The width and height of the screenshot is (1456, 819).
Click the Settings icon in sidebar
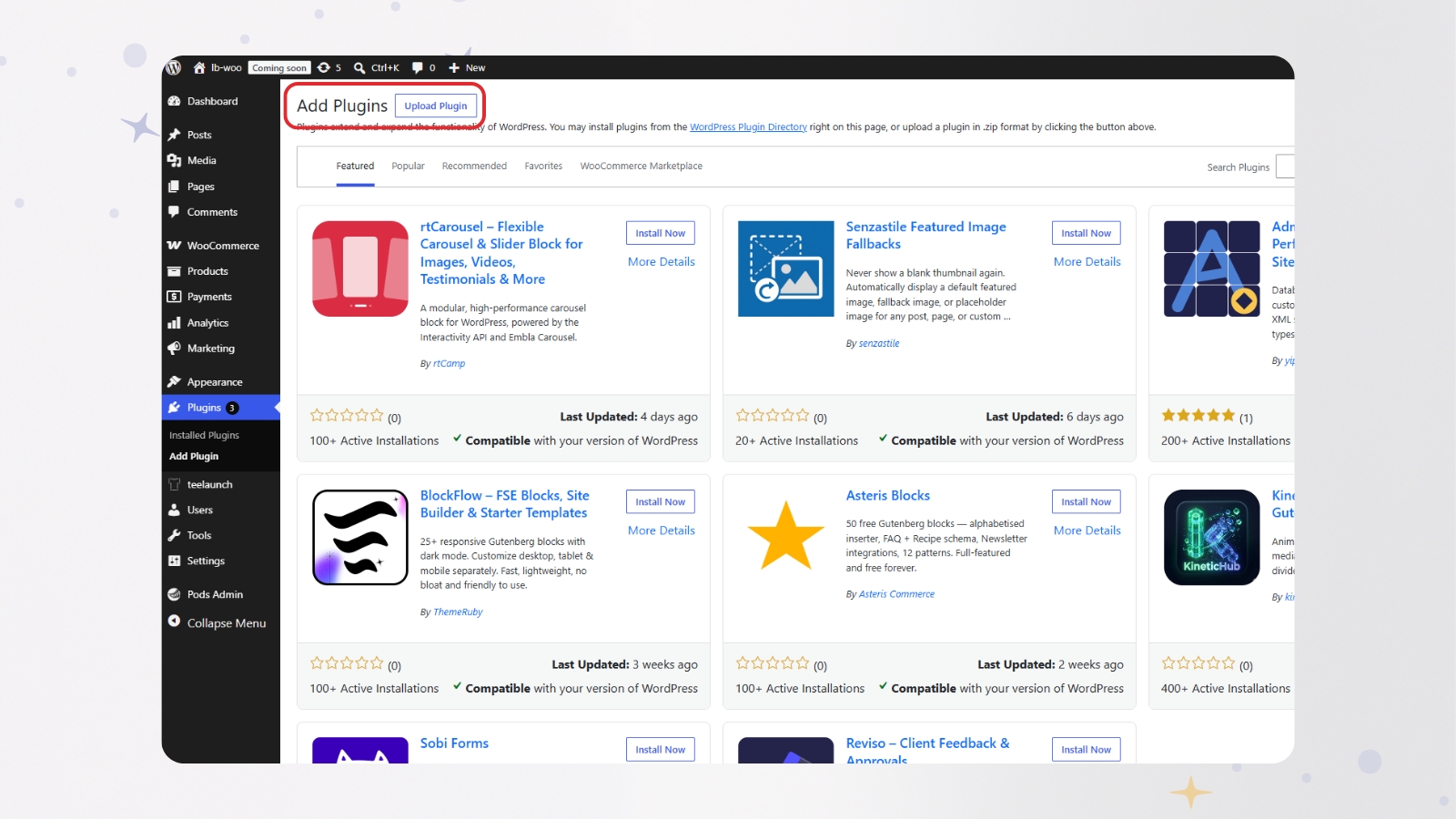(x=174, y=561)
